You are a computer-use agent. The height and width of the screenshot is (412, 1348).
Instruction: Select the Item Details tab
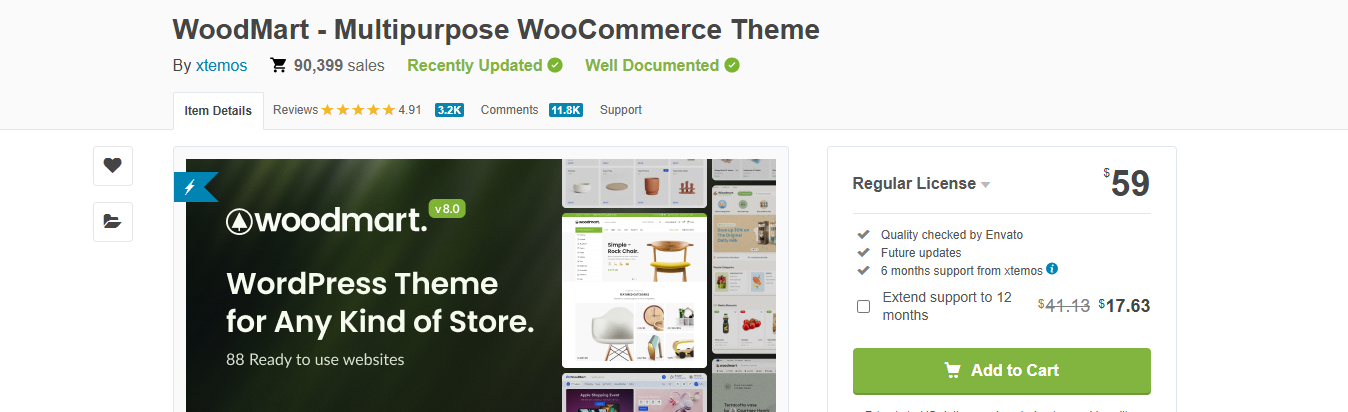click(x=218, y=111)
